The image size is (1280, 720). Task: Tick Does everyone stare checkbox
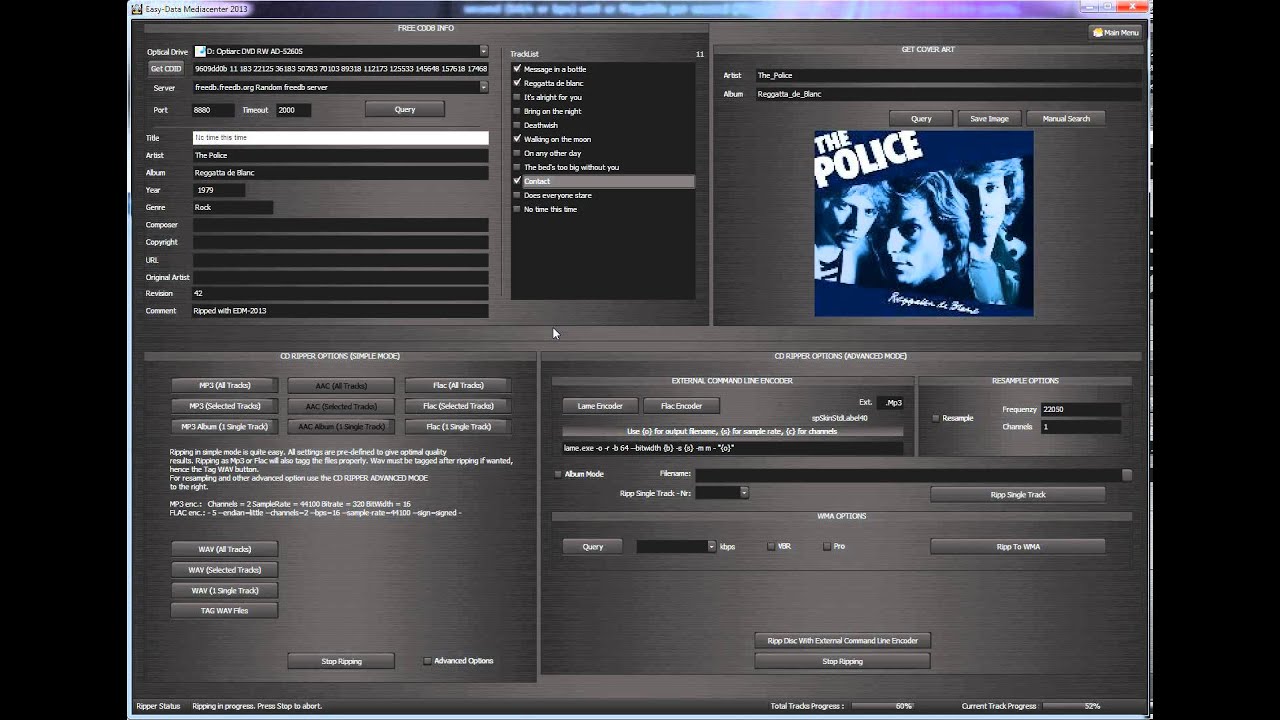517,195
